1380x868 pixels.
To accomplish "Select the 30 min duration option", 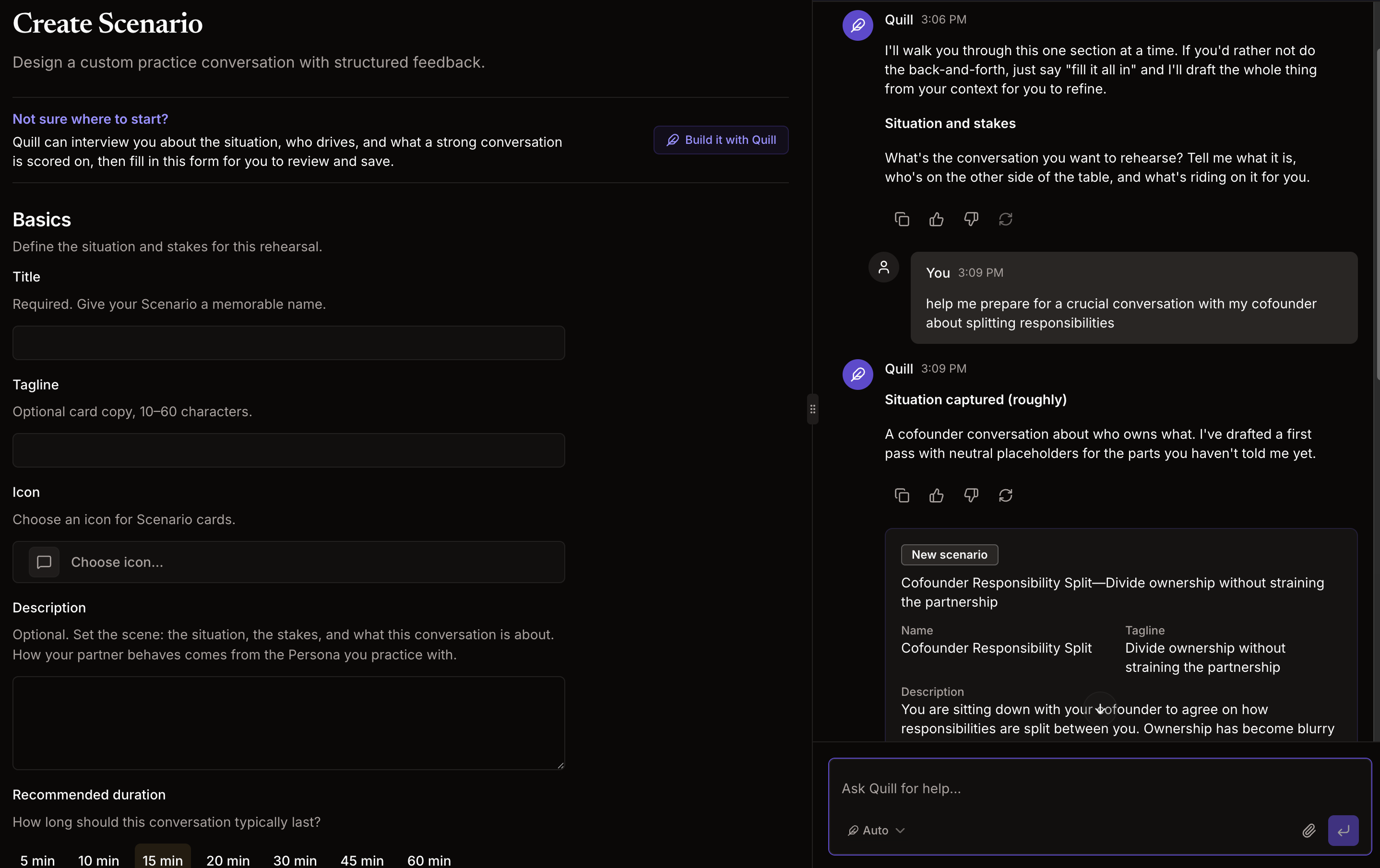I will 295,860.
